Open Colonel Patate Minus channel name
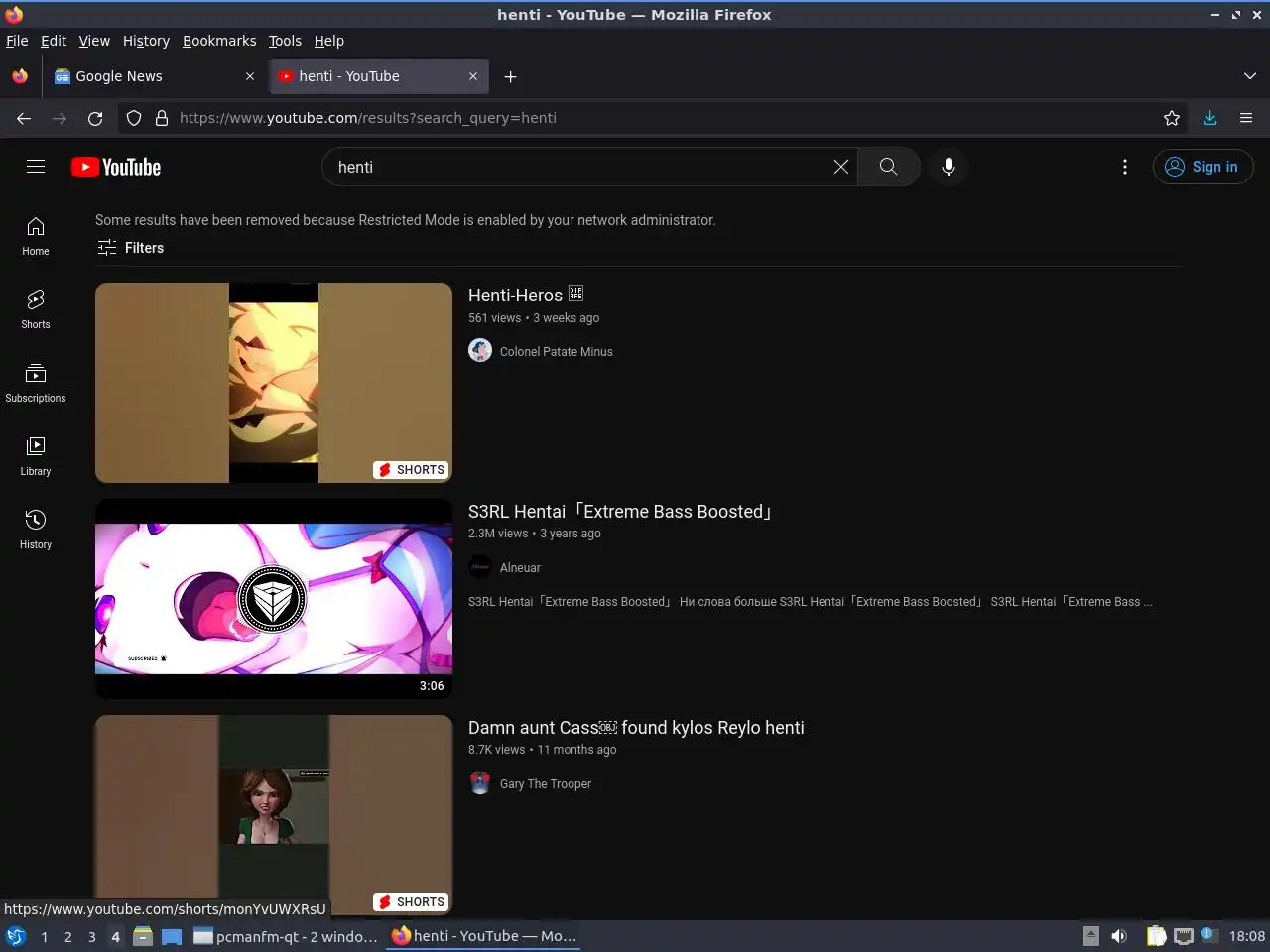 (x=556, y=351)
